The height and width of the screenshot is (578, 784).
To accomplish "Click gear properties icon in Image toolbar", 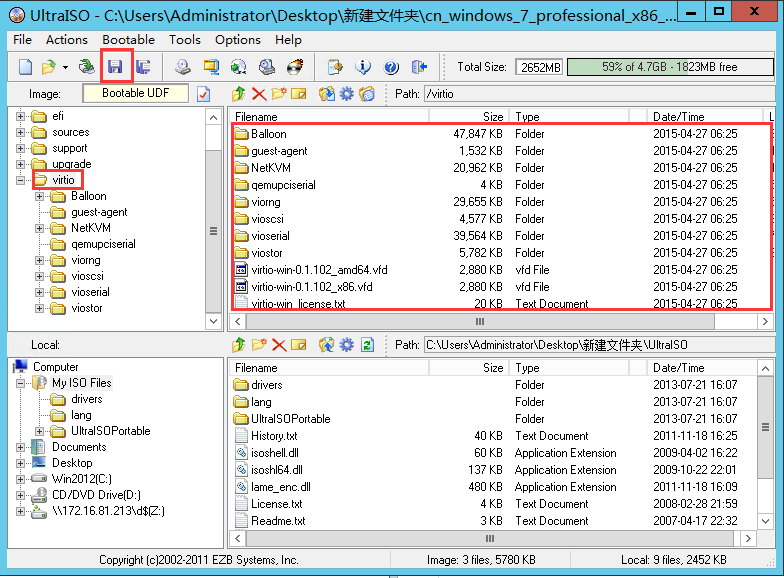I will (x=346, y=94).
